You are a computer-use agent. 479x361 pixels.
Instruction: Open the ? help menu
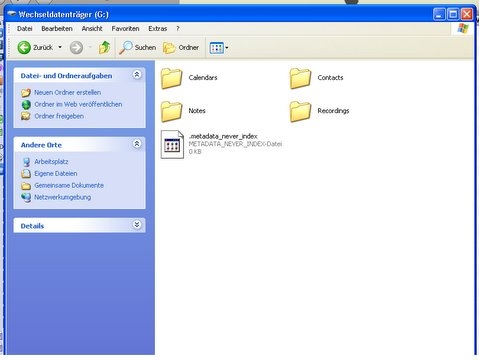point(178,29)
